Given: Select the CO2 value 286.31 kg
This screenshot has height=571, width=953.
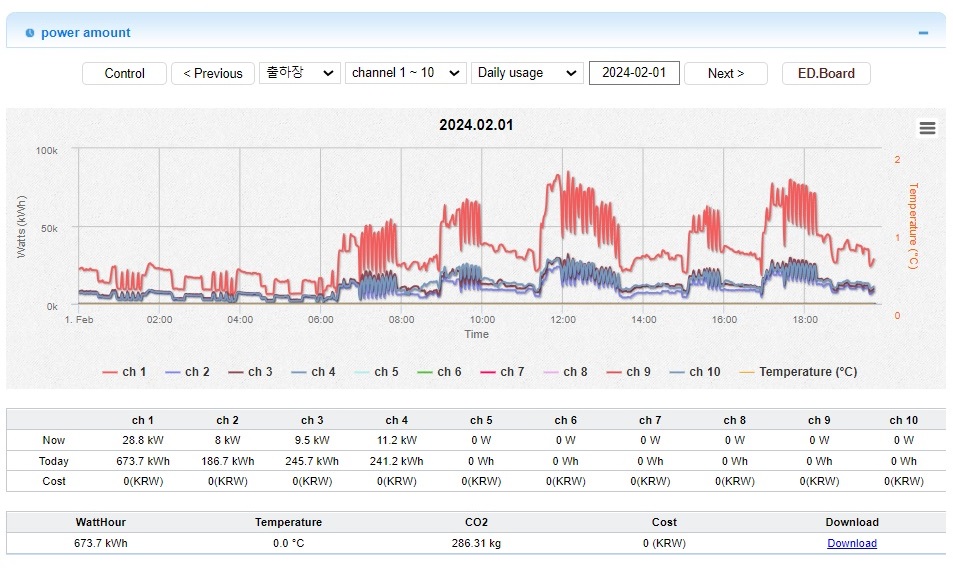Looking at the screenshot, I should [476, 543].
